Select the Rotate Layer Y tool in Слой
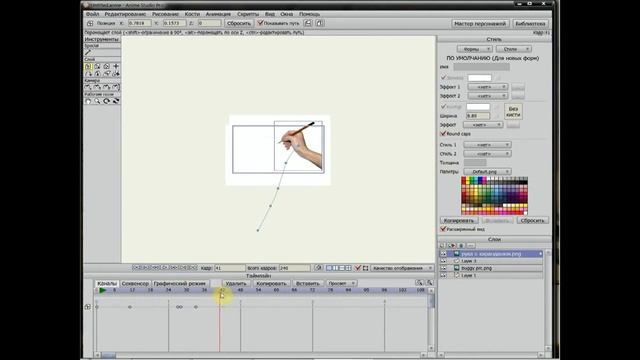This screenshot has height=360, width=640. (x=97, y=73)
